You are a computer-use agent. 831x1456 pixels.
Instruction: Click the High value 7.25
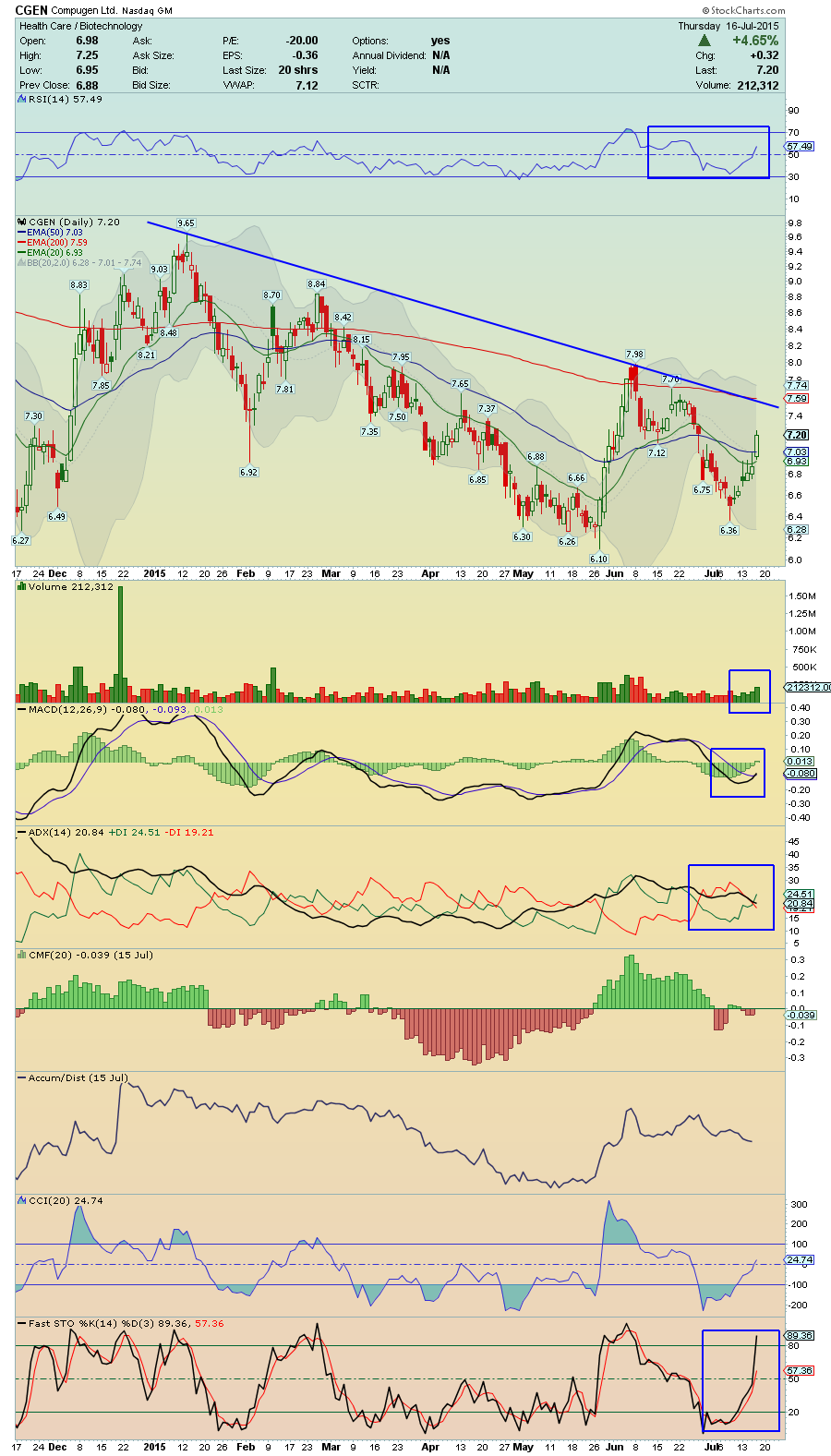pos(87,55)
